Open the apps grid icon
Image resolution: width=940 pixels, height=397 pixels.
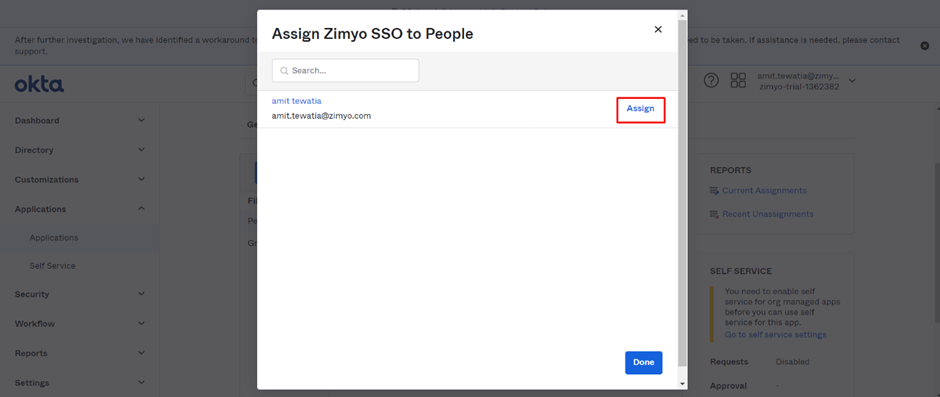pyautogui.click(x=738, y=81)
